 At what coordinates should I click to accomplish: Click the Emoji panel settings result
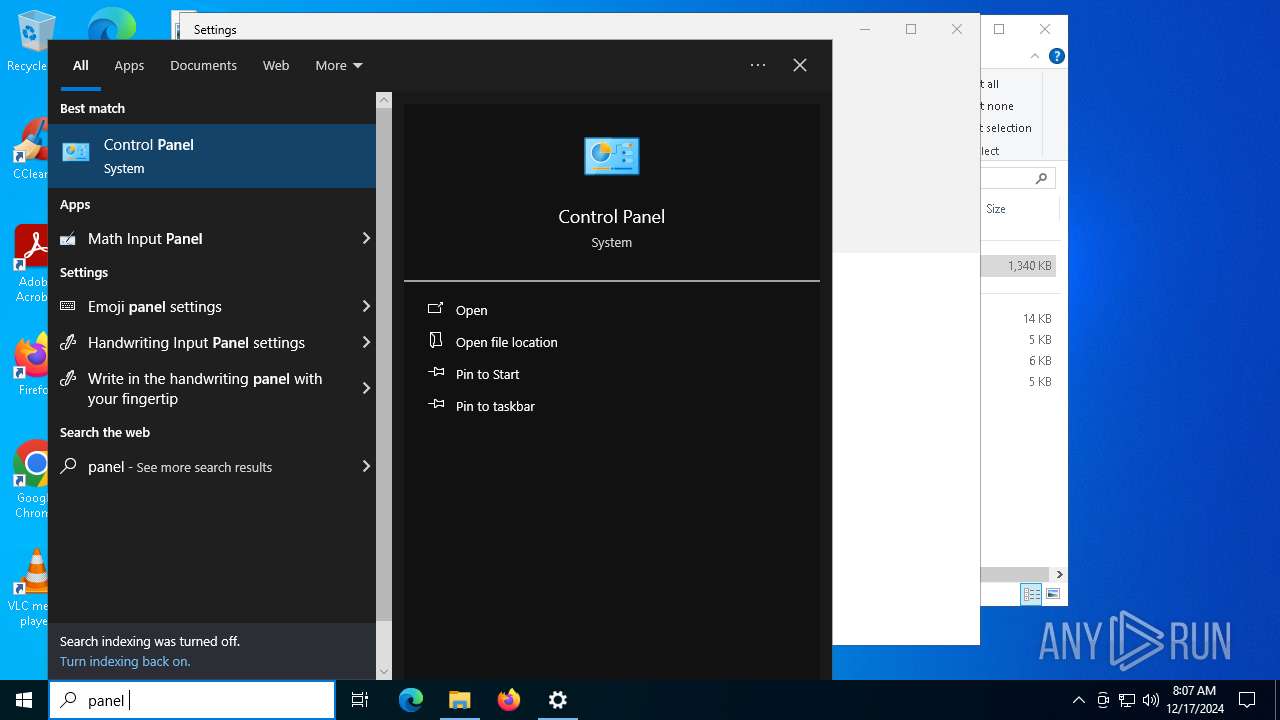[x=212, y=306]
